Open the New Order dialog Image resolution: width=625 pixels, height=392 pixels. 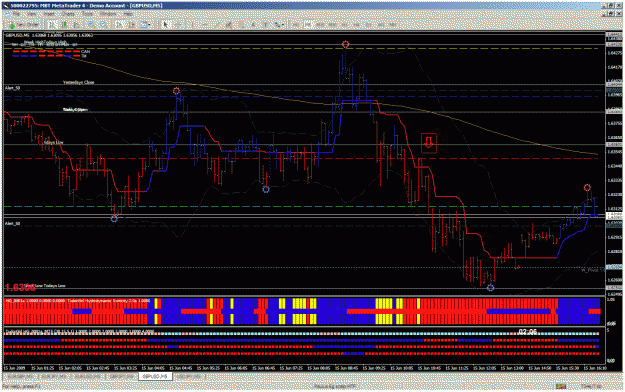point(24,25)
